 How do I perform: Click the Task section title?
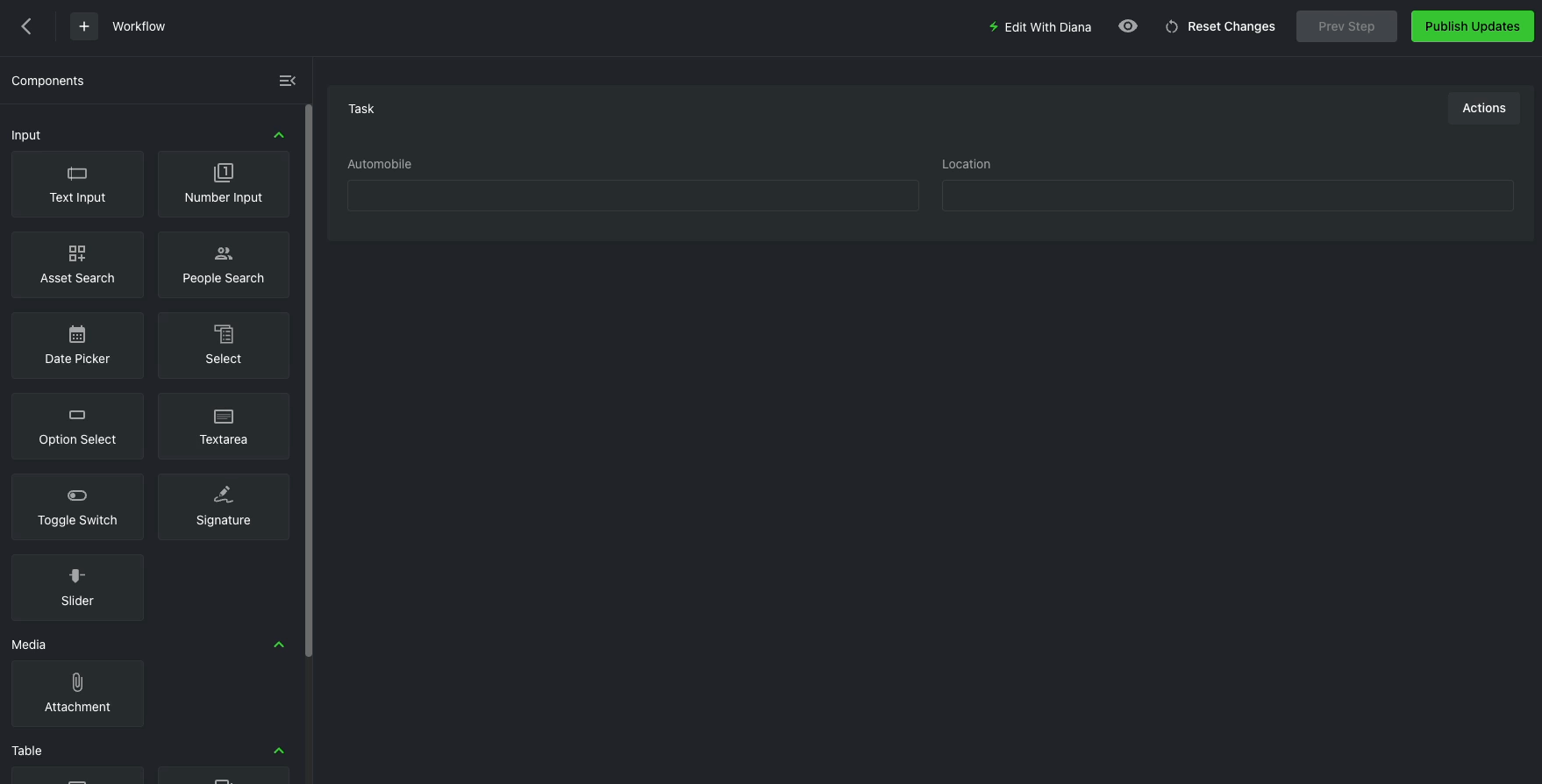tap(361, 109)
